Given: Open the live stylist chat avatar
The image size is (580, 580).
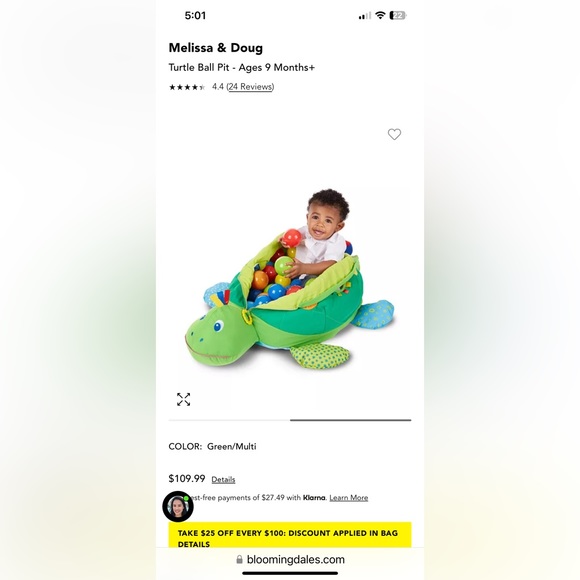Looking at the screenshot, I should [x=178, y=506].
